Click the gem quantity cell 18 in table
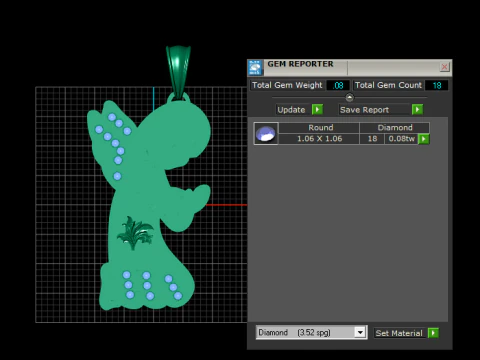Viewport: 480px width, 360px height. point(372,139)
